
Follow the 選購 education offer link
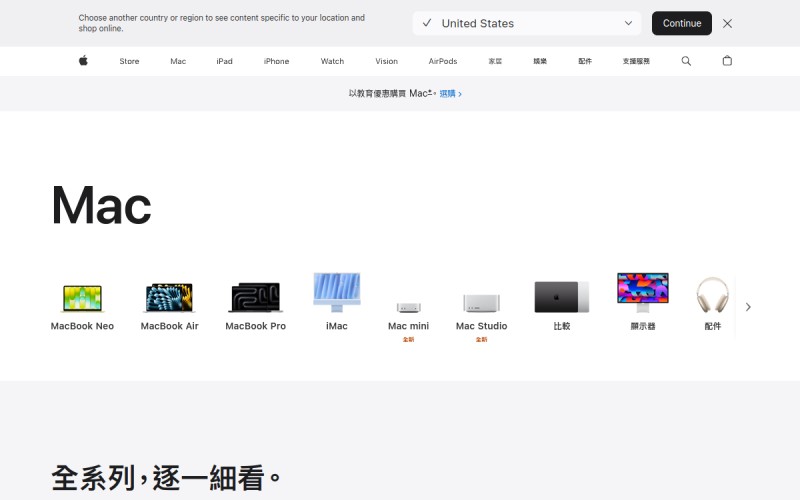tap(451, 94)
